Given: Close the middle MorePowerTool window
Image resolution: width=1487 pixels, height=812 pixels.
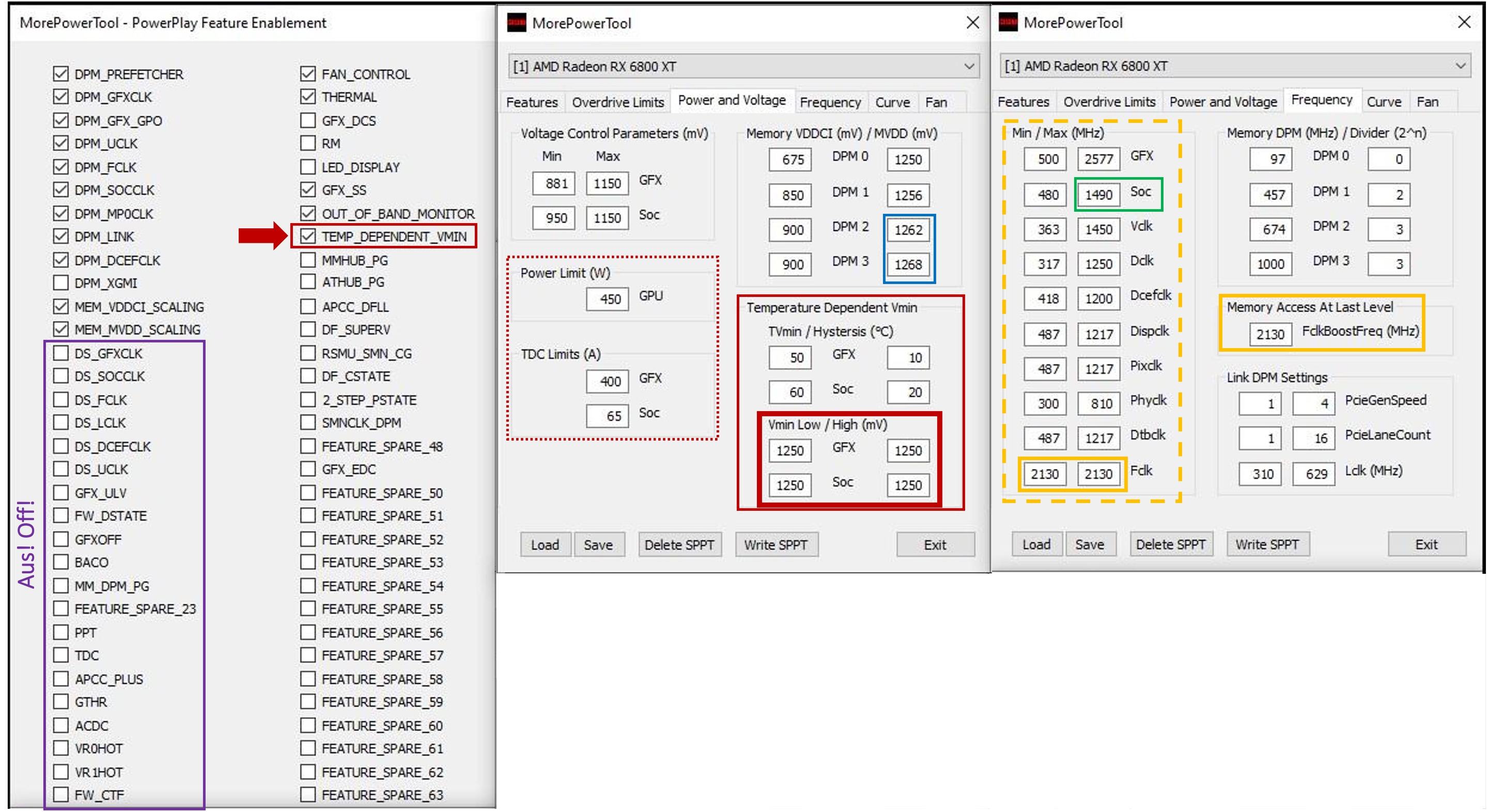Looking at the screenshot, I should [973, 23].
